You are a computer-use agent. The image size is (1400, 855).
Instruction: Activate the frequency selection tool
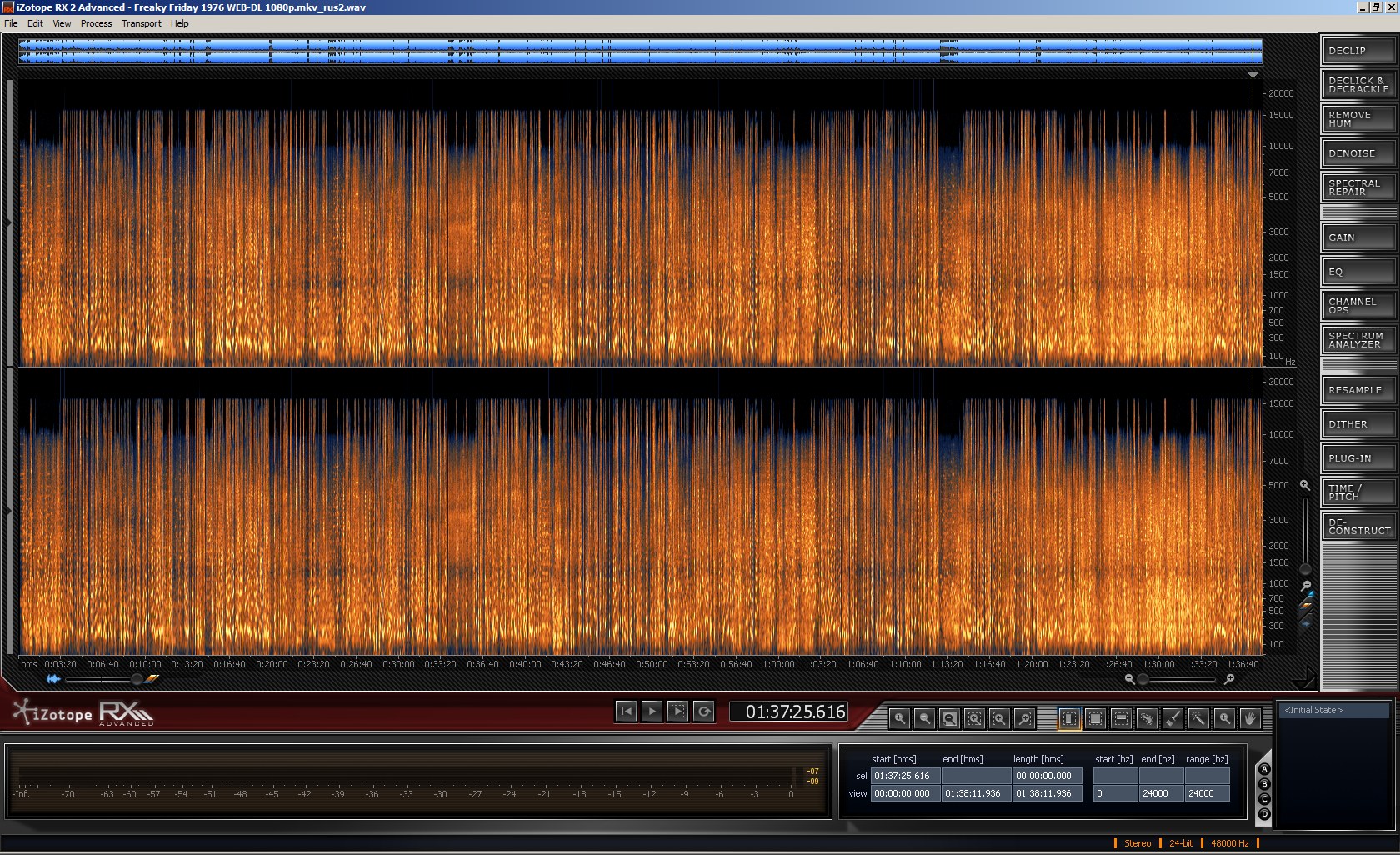(x=1121, y=718)
